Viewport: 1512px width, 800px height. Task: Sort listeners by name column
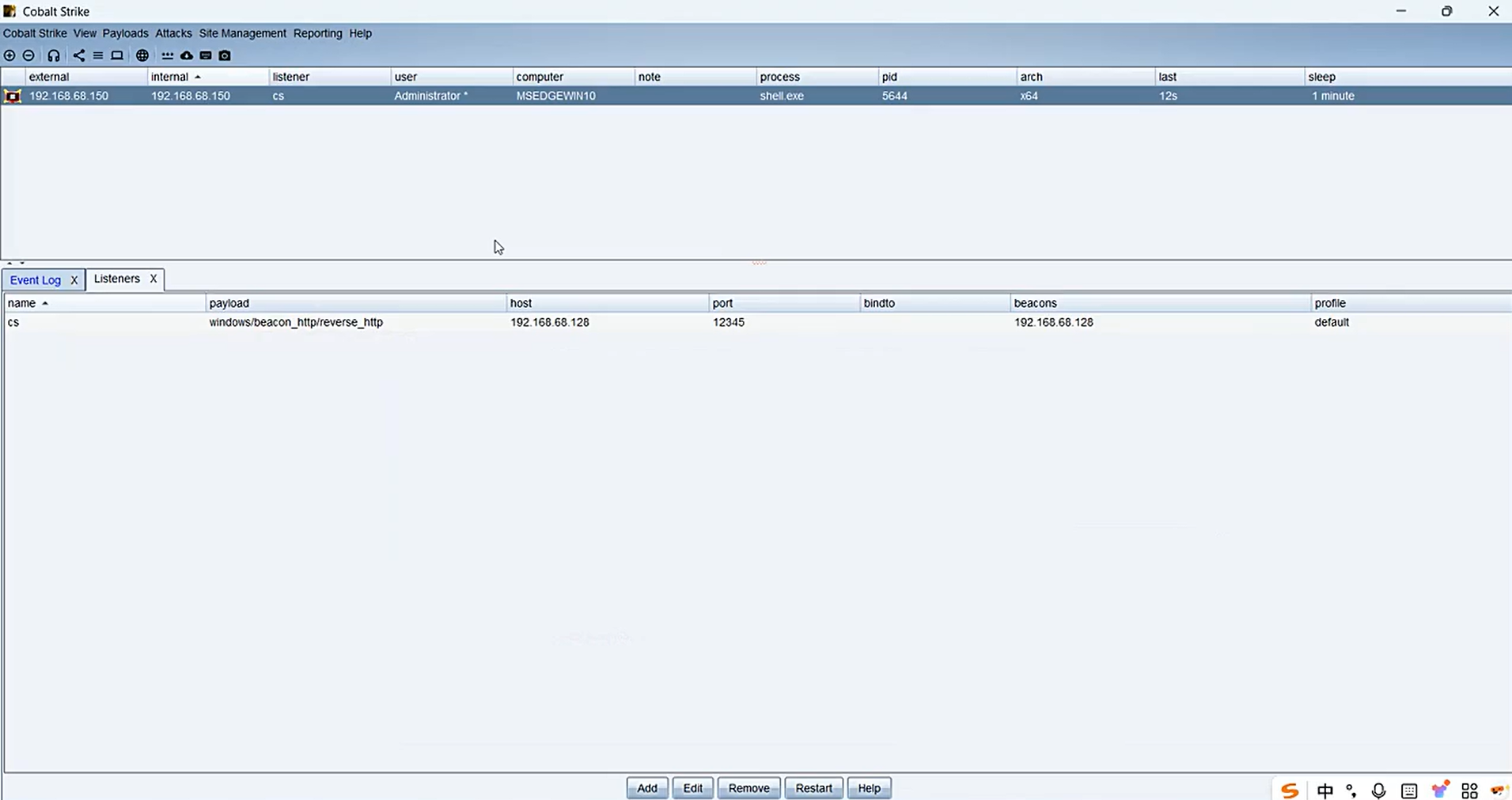pyautogui.click(x=104, y=303)
